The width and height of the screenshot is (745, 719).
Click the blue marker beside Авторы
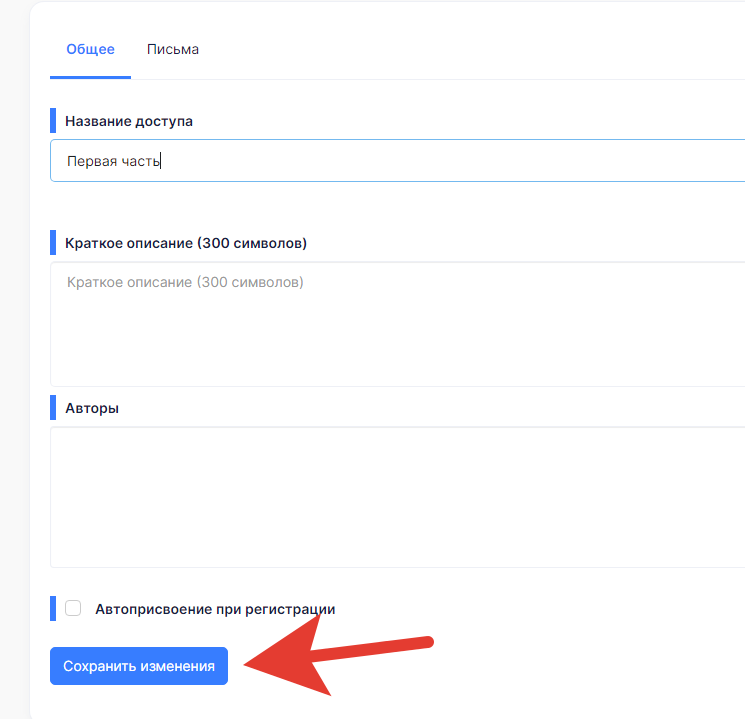(53, 408)
